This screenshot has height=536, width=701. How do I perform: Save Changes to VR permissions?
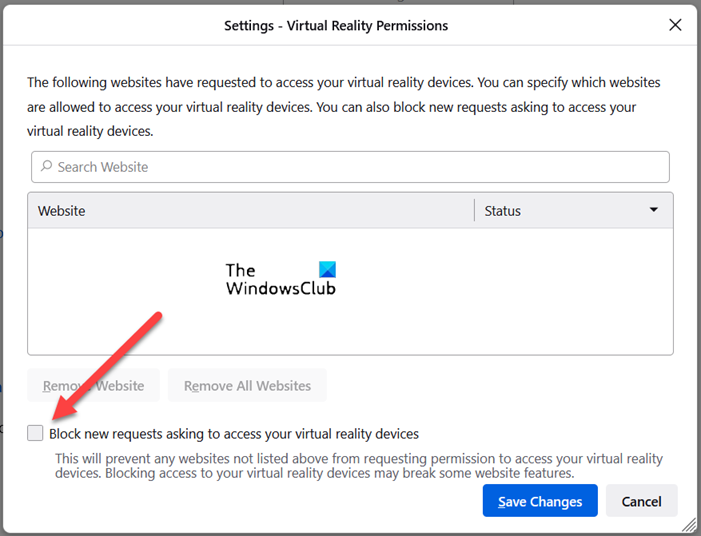[x=540, y=501]
